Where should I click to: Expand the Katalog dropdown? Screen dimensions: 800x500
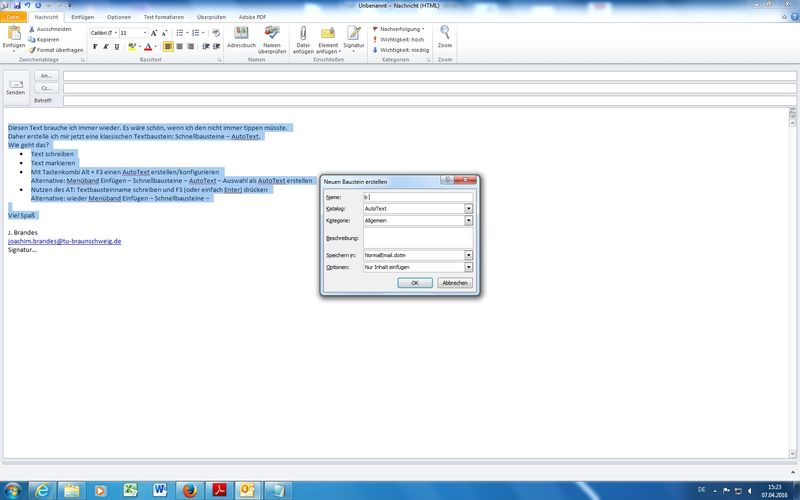tap(468, 208)
